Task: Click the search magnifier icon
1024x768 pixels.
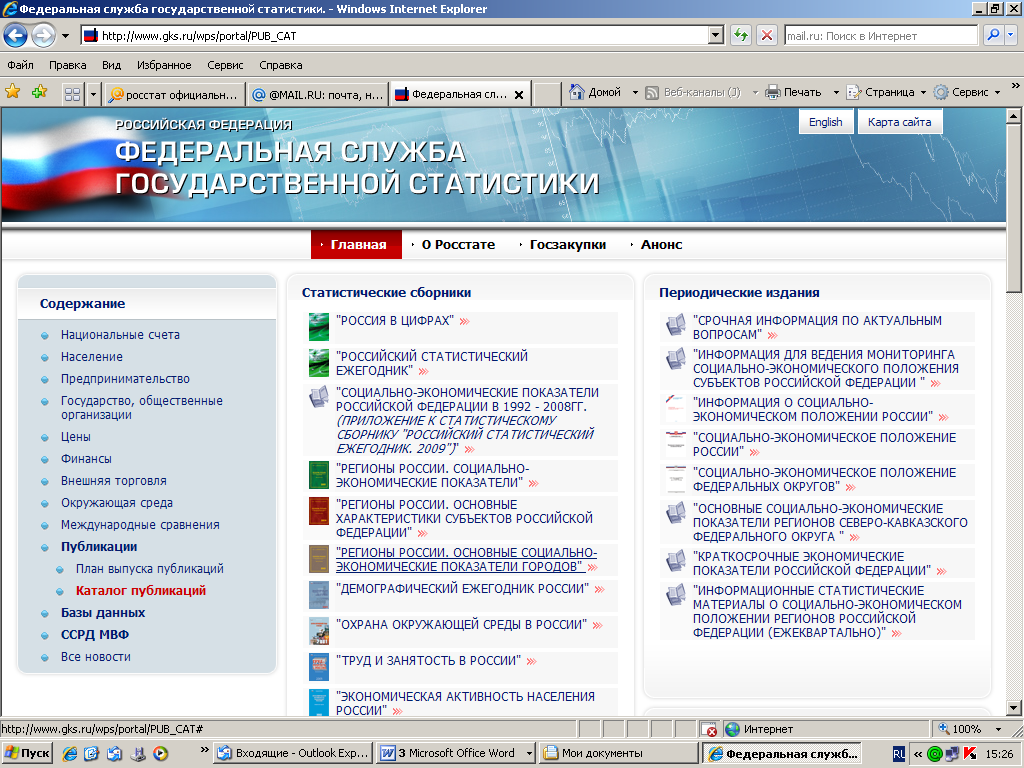Action: (993, 35)
